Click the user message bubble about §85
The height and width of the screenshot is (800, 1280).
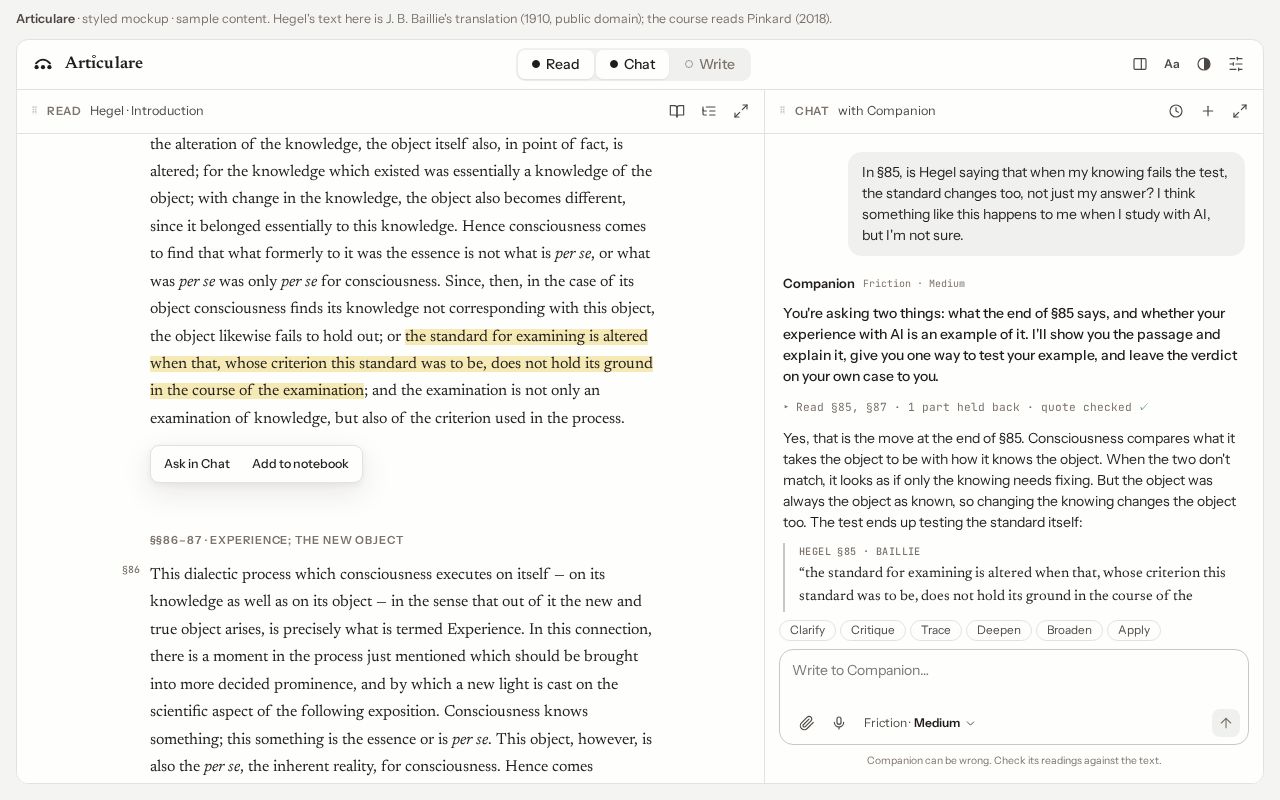(1046, 204)
